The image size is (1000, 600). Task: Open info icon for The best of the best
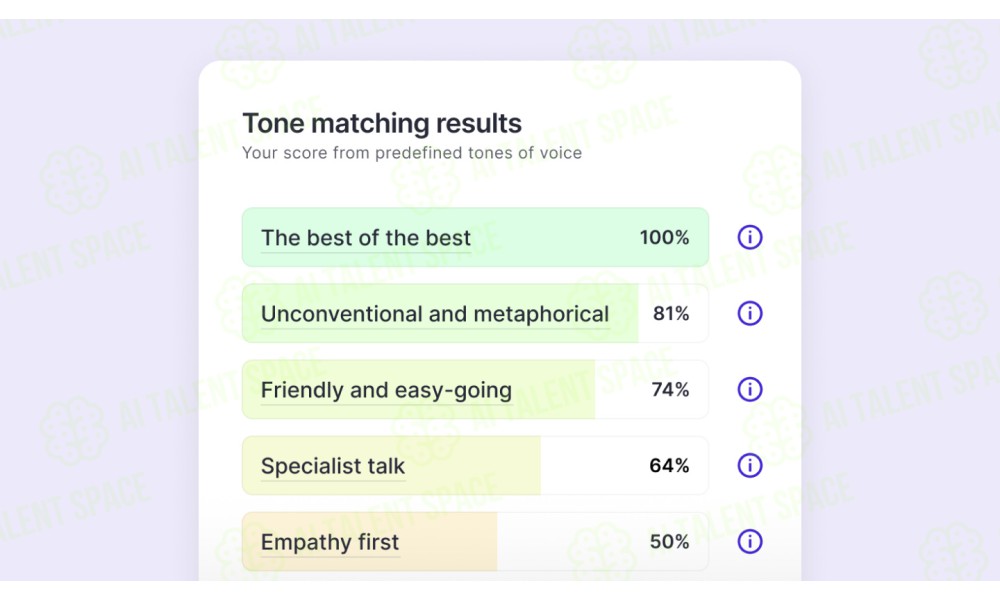pos(750,237)
